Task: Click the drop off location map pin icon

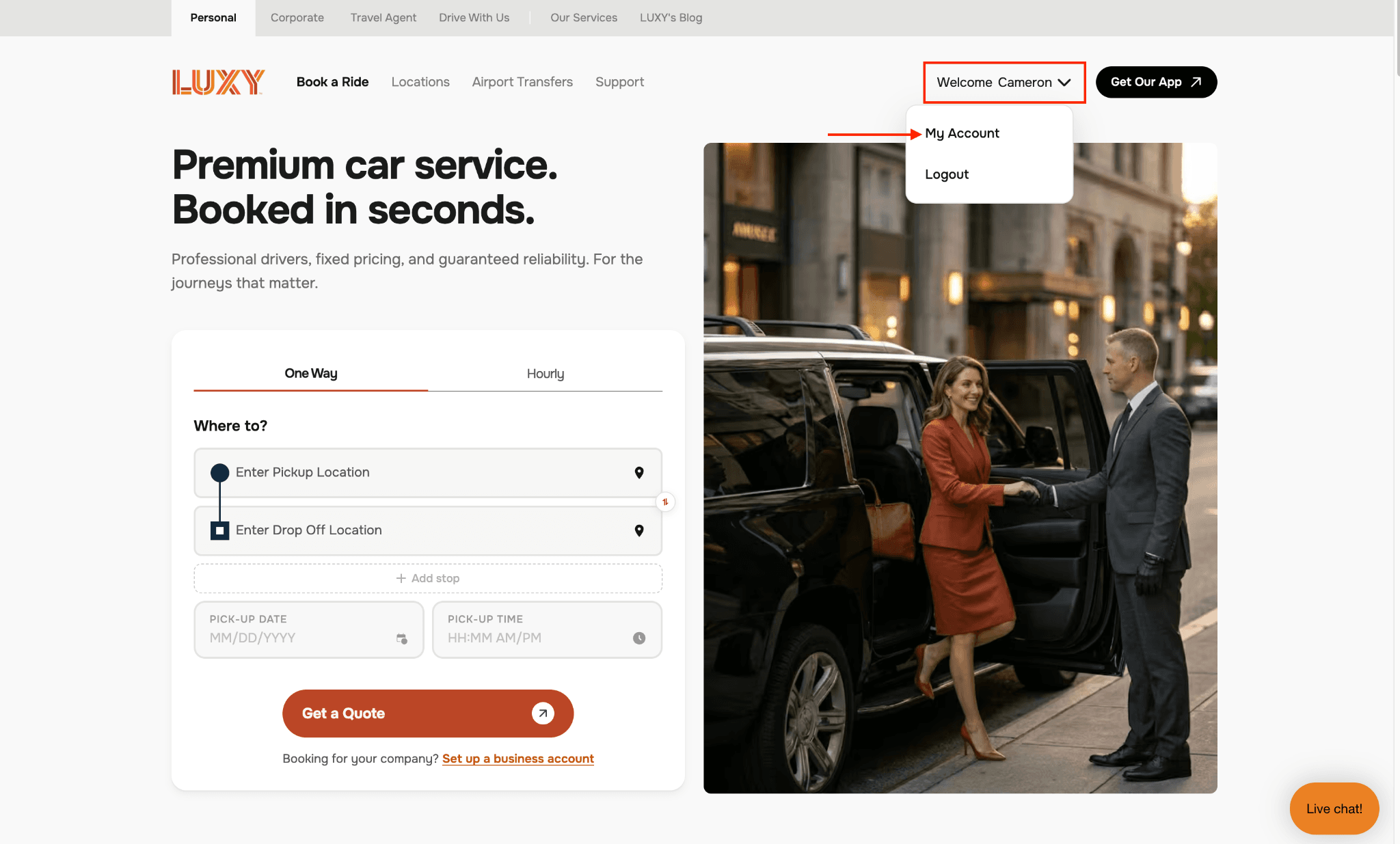Action: (x=639, y=530)
